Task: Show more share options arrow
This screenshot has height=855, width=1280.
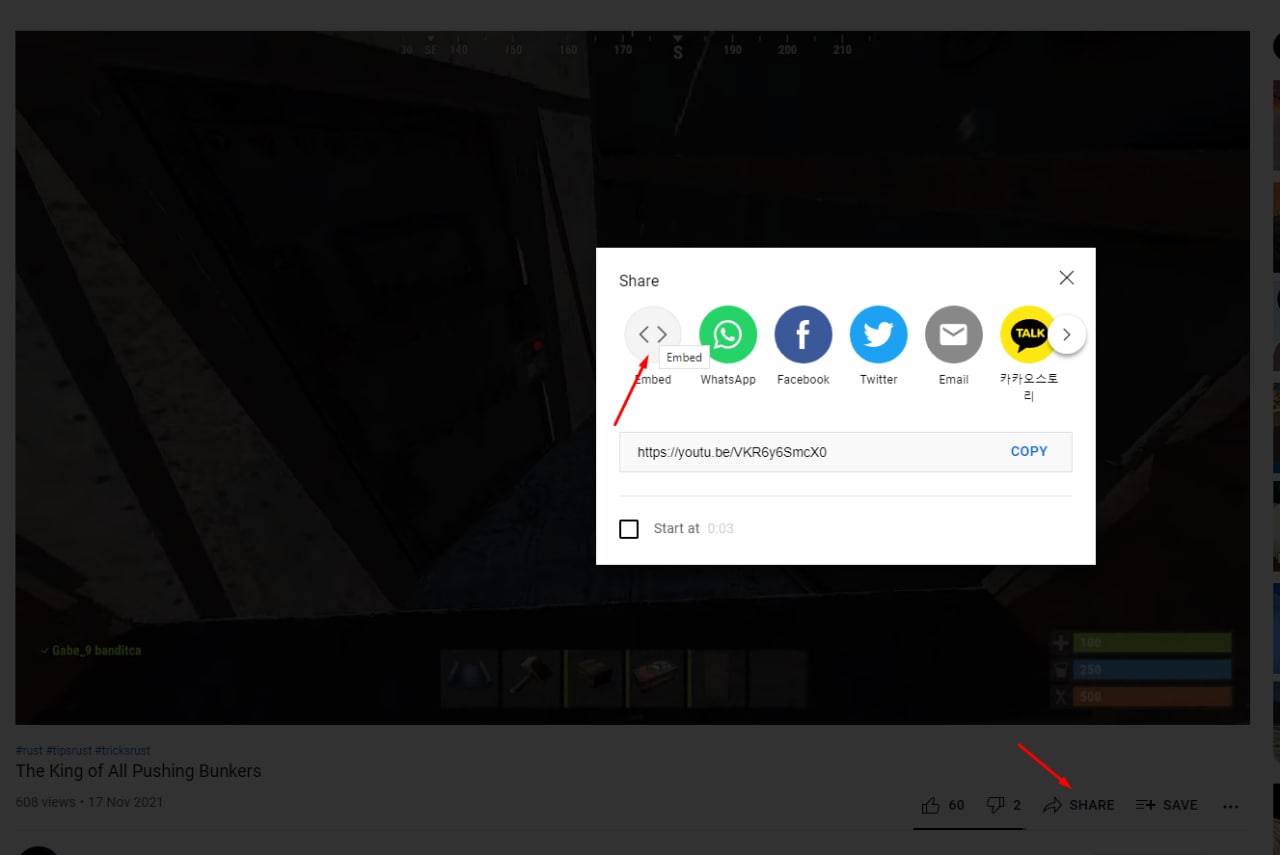Action: (1067, 334)
